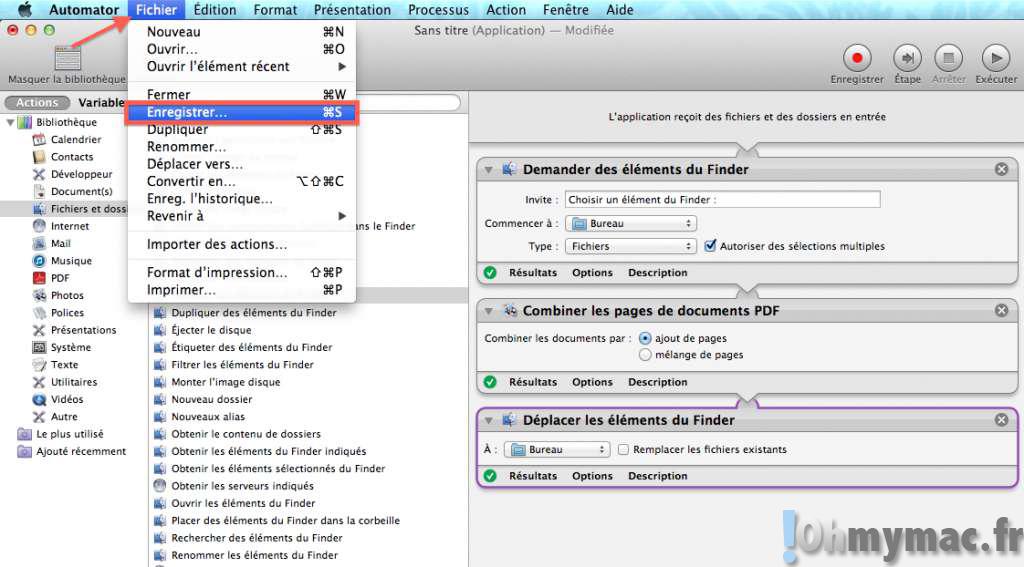The height and width of the screenshot is (567, 1024).
Task: Open the Édition menu
Action: [215, 10]
